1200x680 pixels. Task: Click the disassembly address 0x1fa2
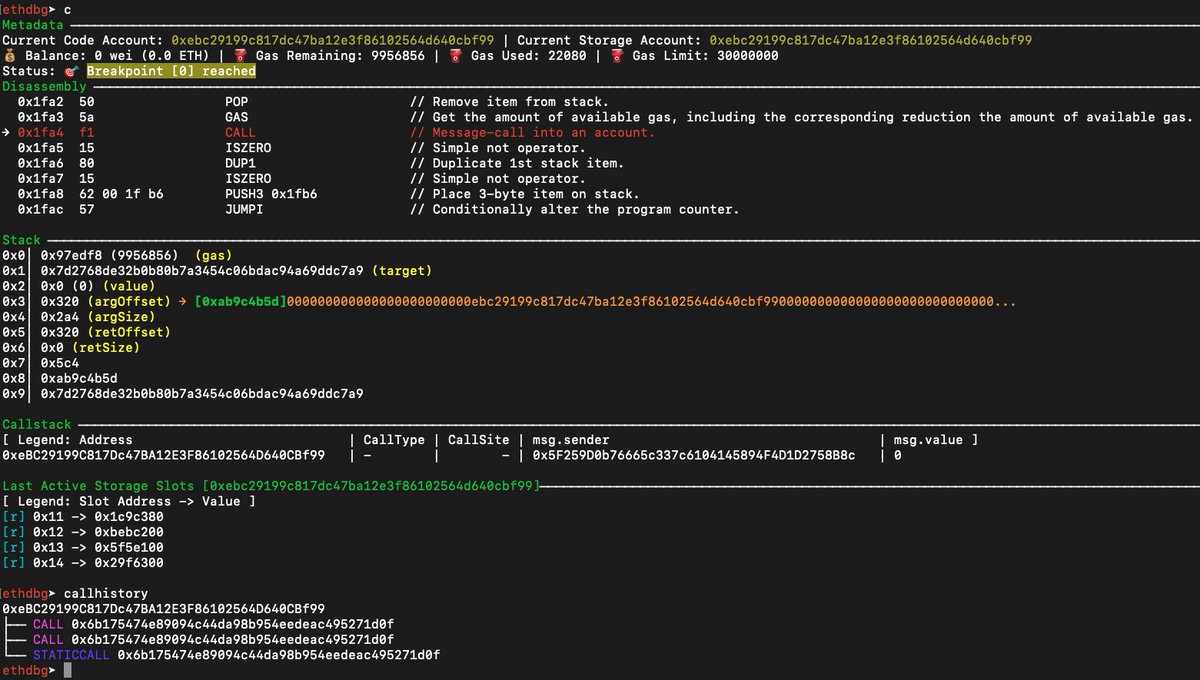click(41, 102)
